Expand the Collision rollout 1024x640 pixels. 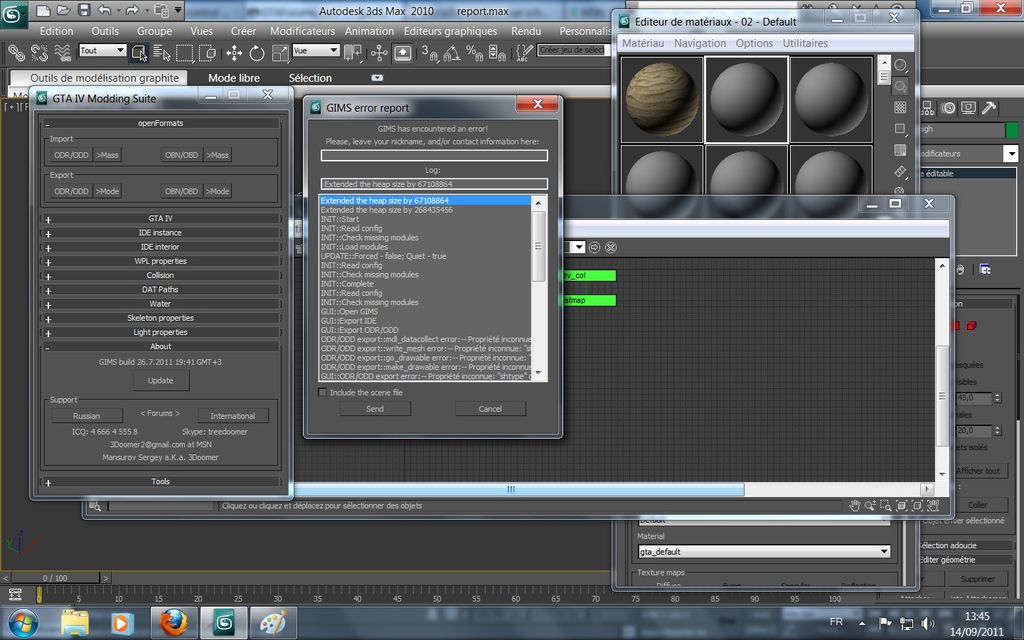pos(160,276)
